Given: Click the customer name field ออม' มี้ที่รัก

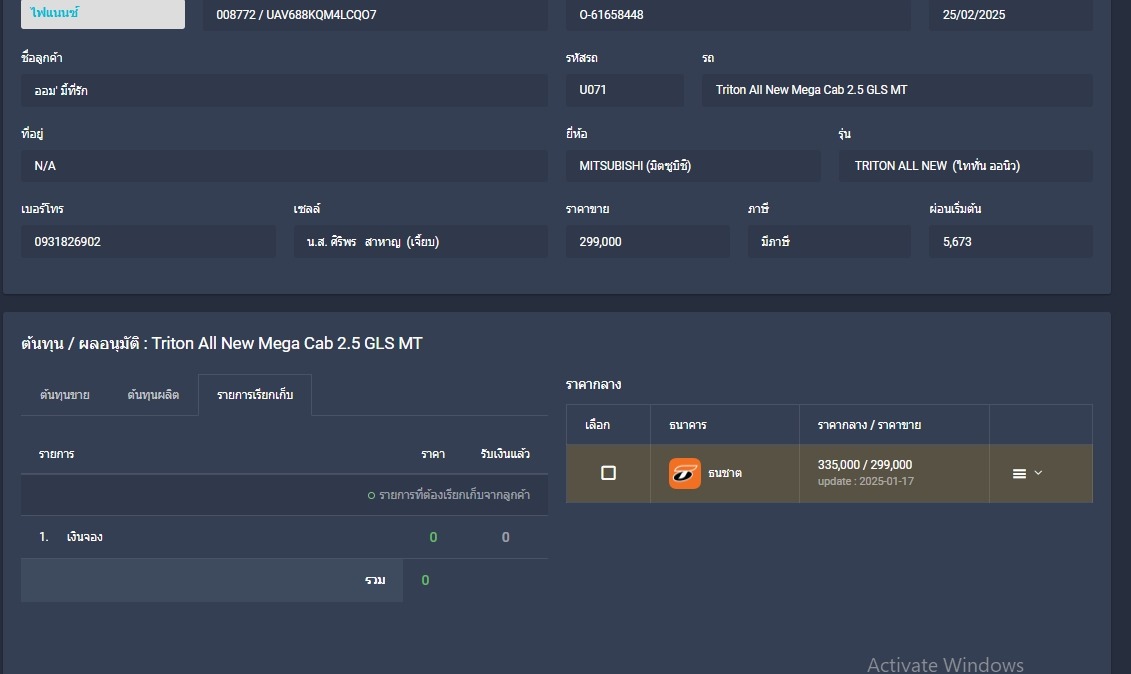Looking at the screenshot, I should click(284, 90).
